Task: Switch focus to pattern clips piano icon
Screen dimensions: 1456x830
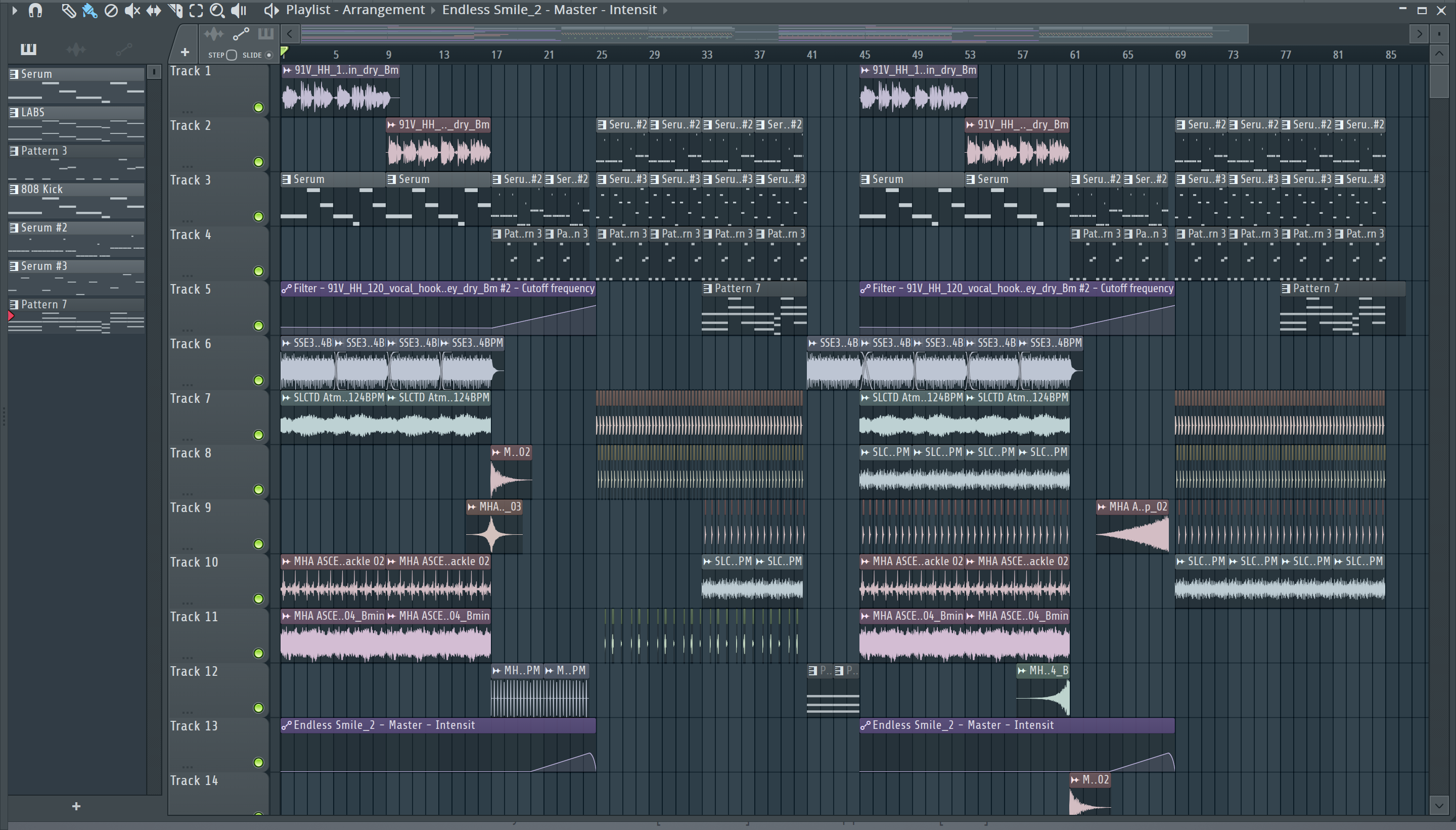Action: coord(265,34)
